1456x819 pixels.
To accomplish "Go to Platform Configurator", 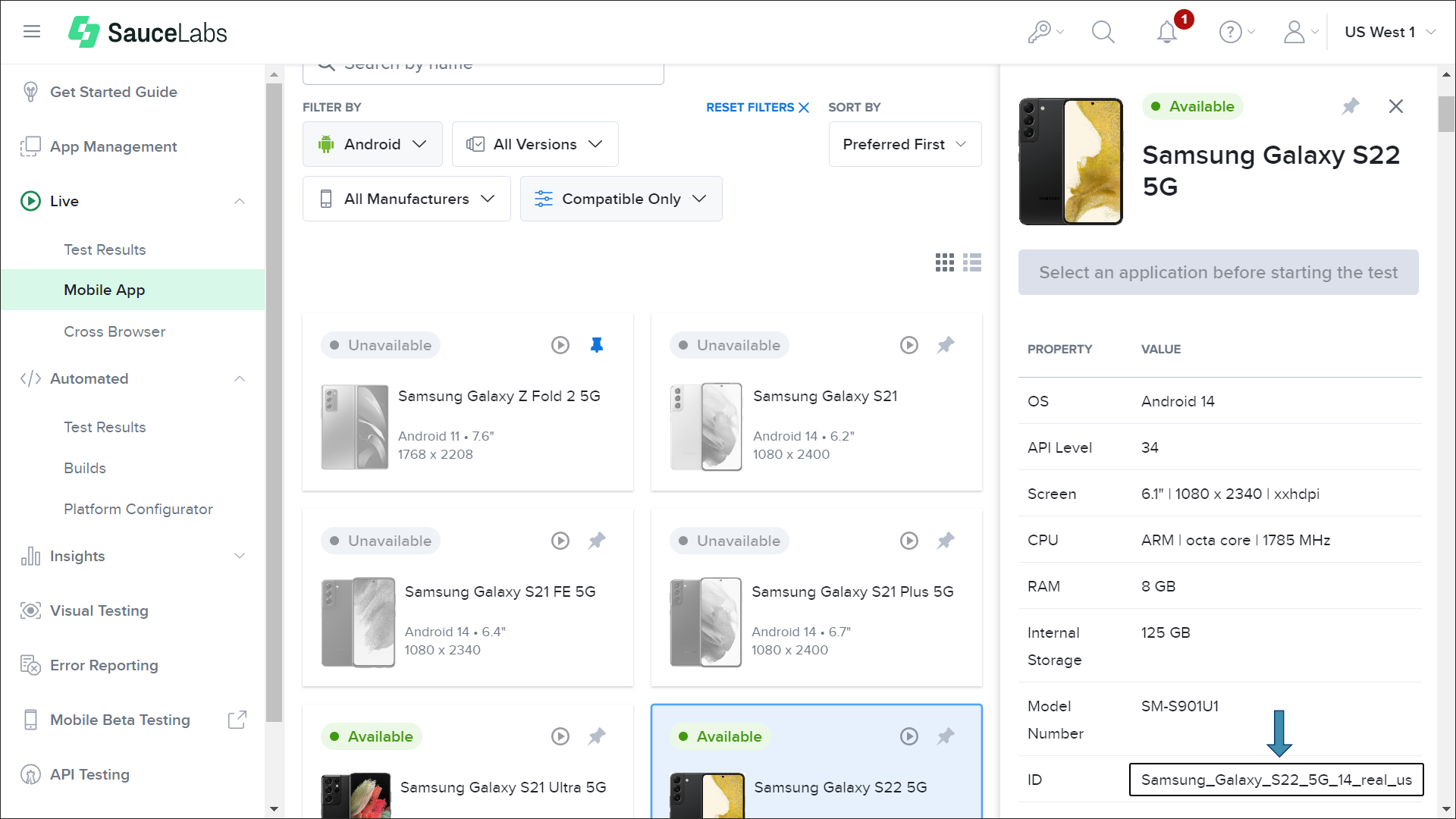I will [138, 509].
